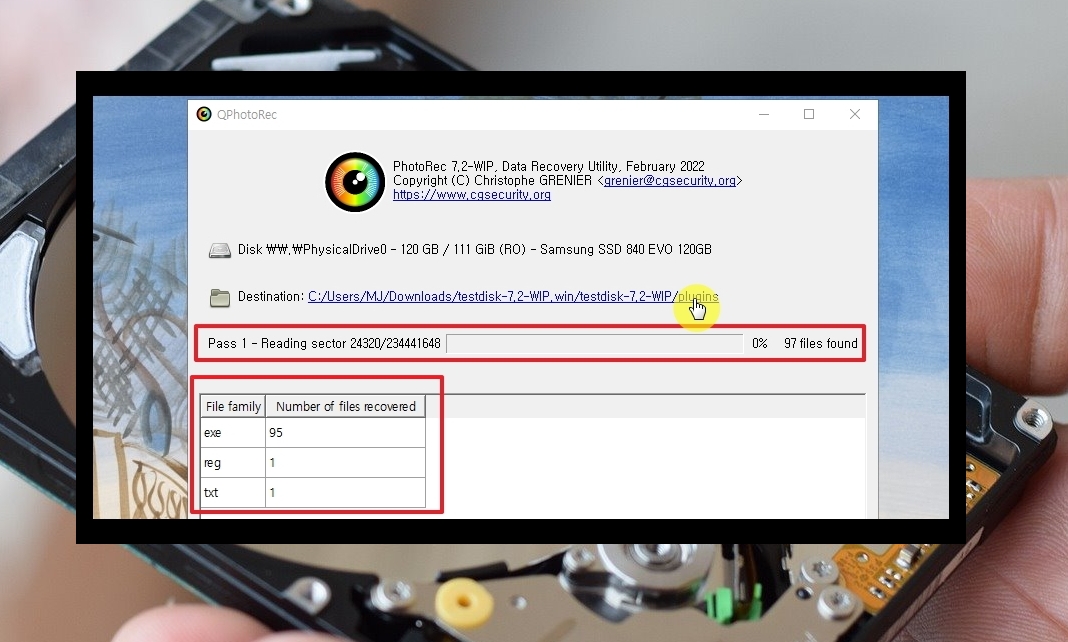This screenshot has height=642, width=1068.
Task: Open the grenier@cgsecurity.org email link
Action: (x=670, y=180)
